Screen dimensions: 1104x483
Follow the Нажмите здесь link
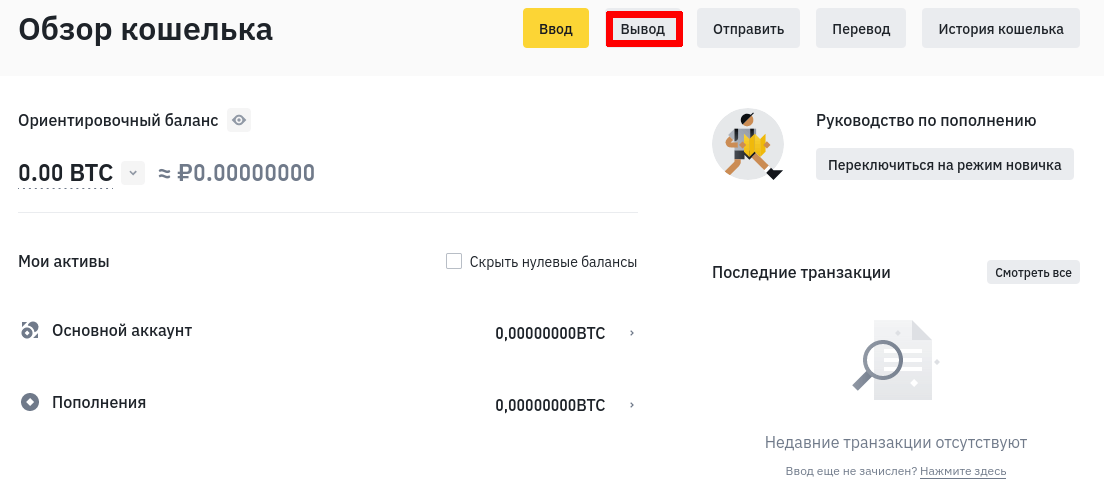[963, 471]
